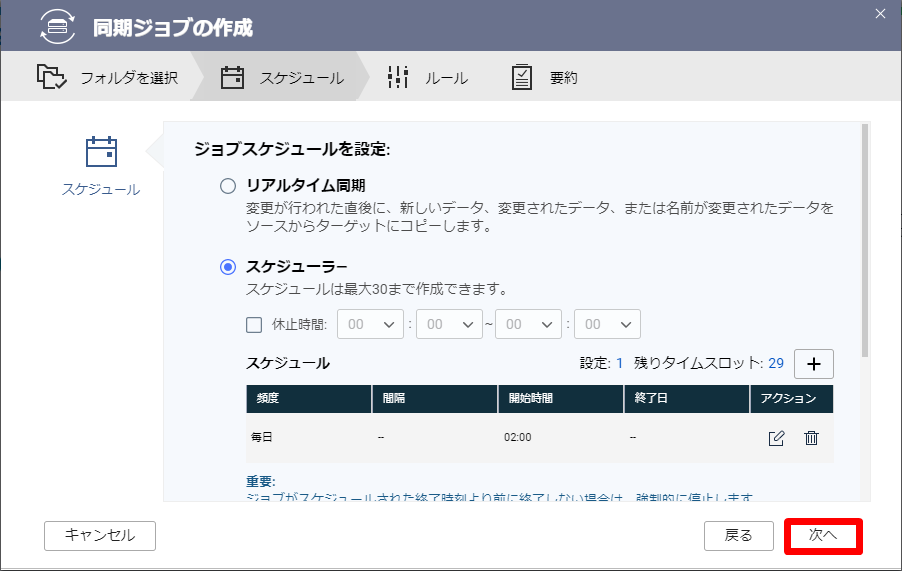Click the キャンセル button
902x571 pixels.
click(100, 536)
